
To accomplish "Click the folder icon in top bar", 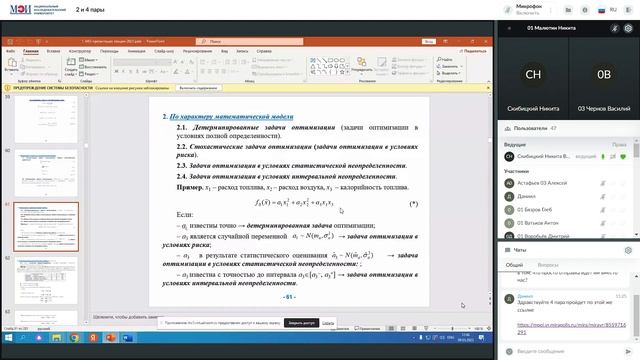I will 568,10.
